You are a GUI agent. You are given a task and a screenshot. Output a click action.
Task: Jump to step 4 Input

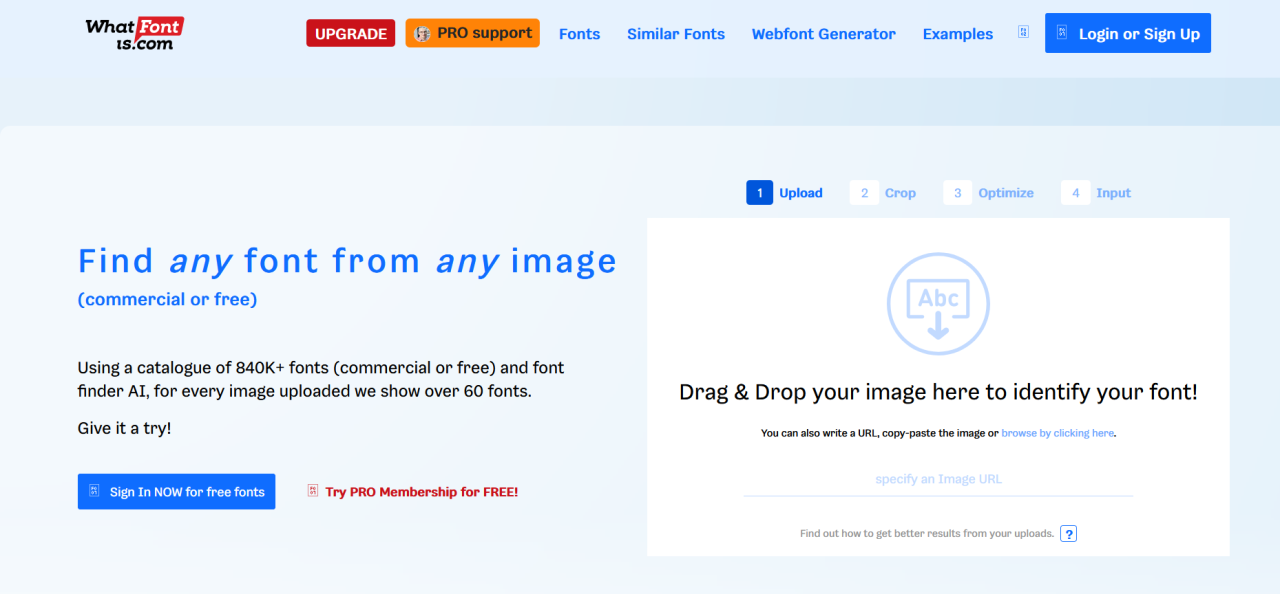click(1096, 193)
